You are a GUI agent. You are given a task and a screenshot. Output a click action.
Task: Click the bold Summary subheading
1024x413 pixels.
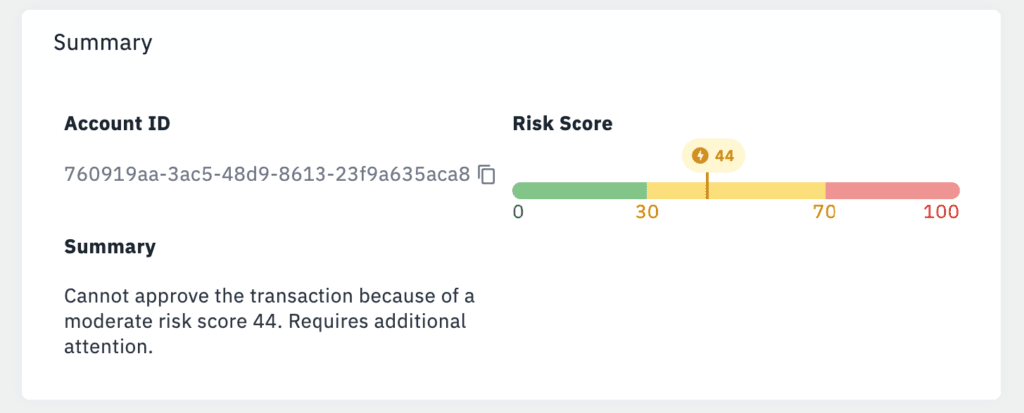(110, 246)
